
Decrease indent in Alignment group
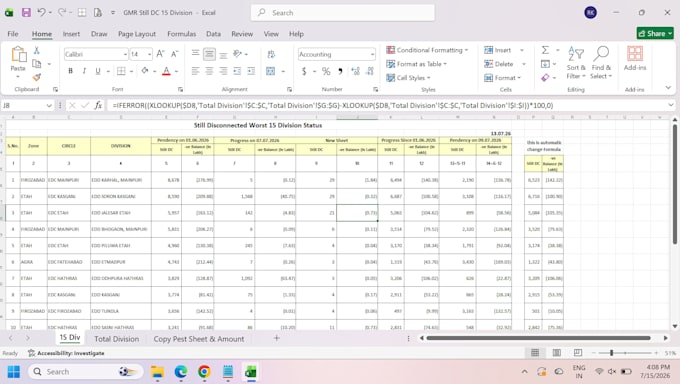pyautogui.click(x=237, y=71)
